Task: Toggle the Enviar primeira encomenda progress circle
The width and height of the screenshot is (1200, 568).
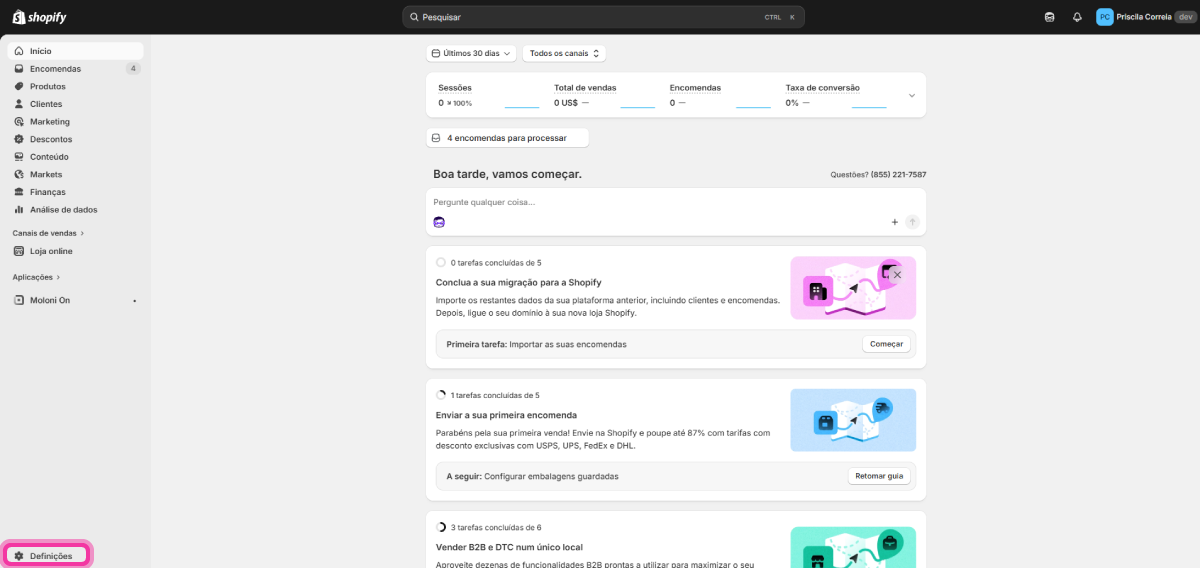Action: click(441, 395)
